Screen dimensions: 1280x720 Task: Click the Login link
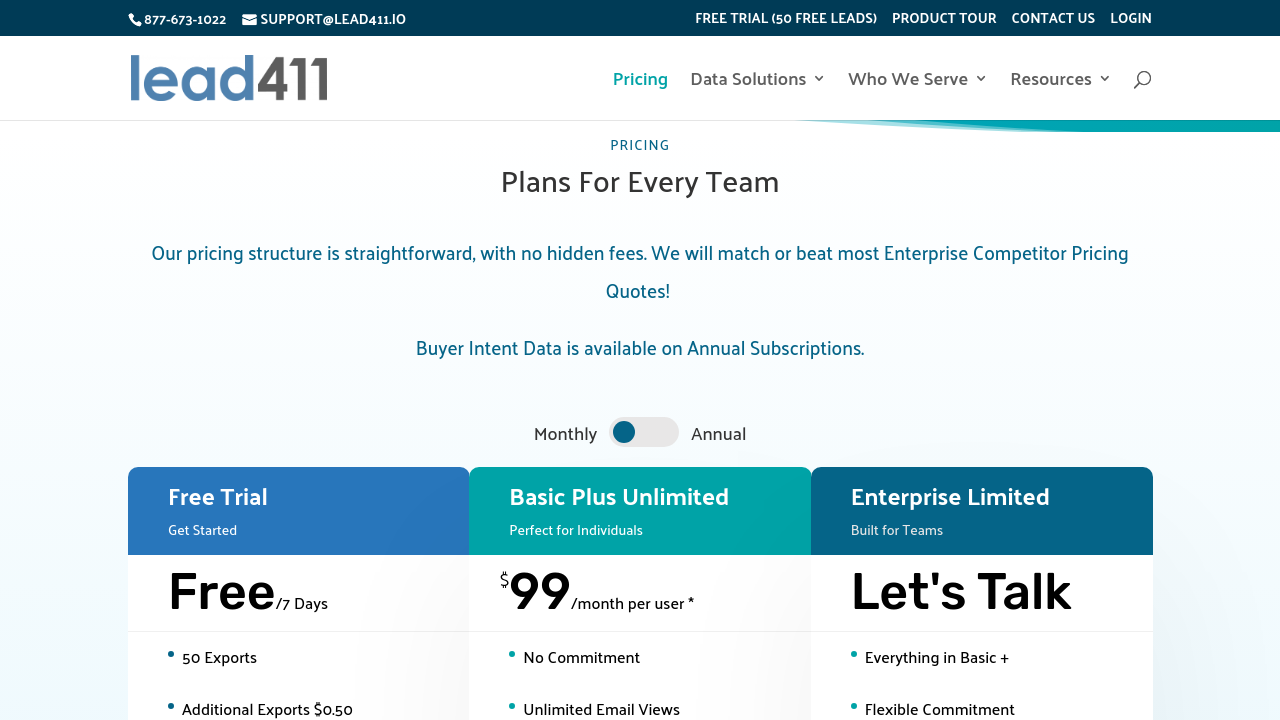point(1131,18)
